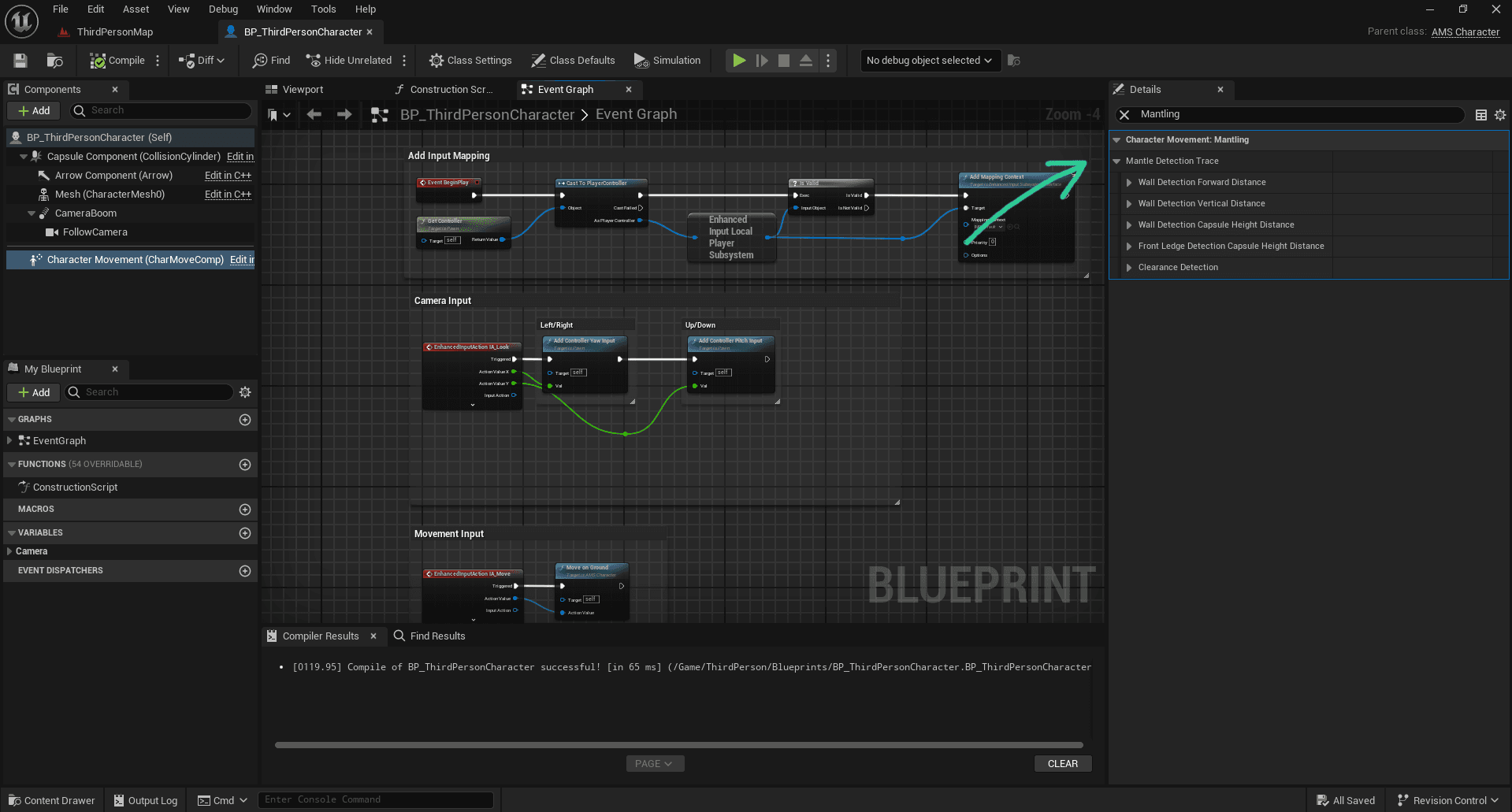
Task: Click Add in My Blueprint panel
Action: click(34, 392)
